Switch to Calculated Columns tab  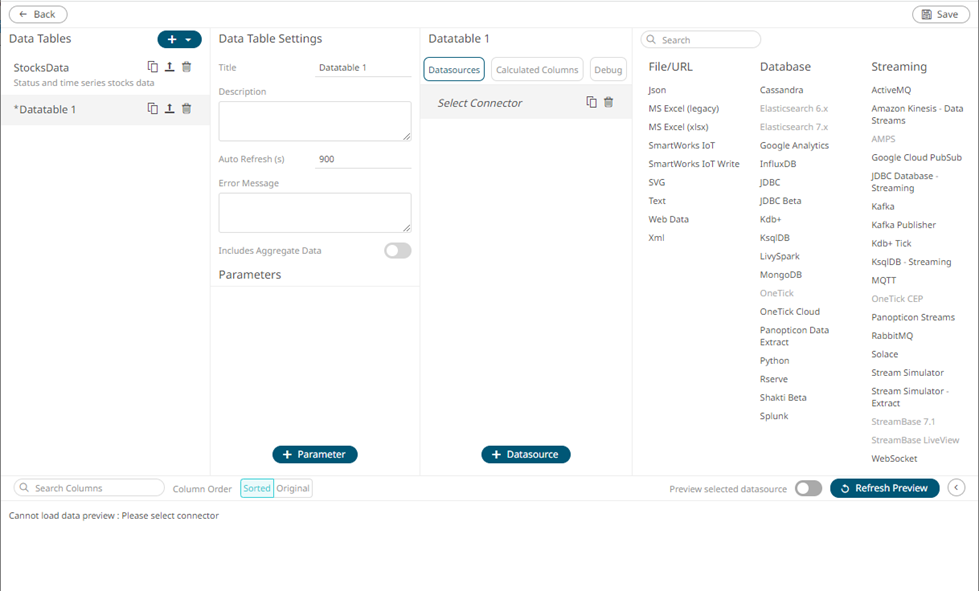tap(537, 70)
